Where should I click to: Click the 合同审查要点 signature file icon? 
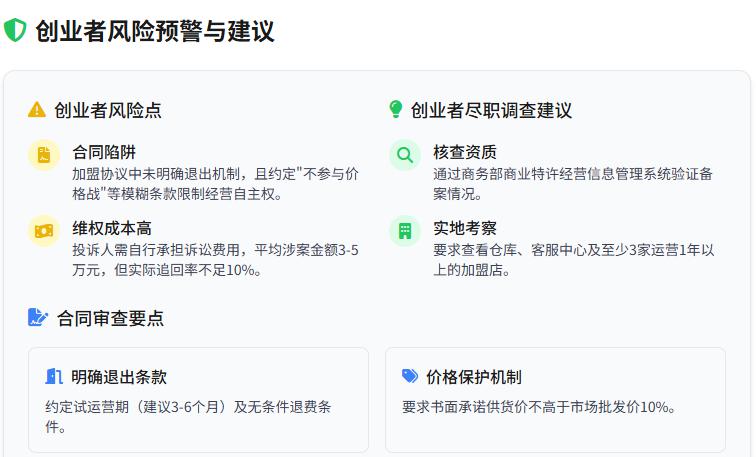click(38, 317)
